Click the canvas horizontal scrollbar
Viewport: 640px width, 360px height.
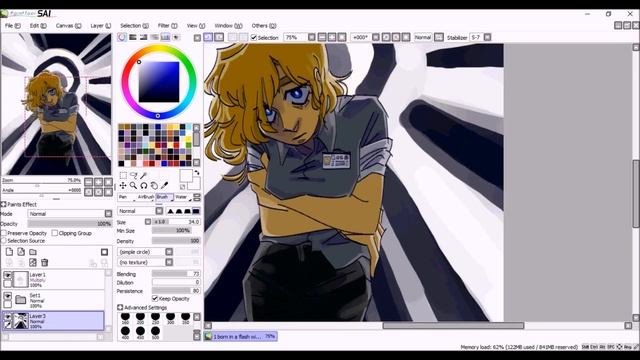(x=453, y=325)
